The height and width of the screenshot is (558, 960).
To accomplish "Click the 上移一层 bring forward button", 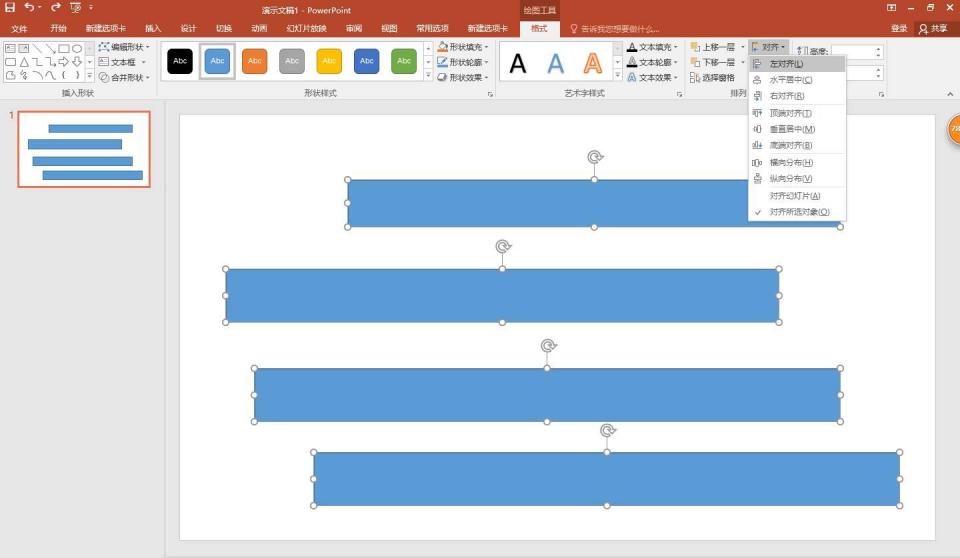I will tap(713, 47).
